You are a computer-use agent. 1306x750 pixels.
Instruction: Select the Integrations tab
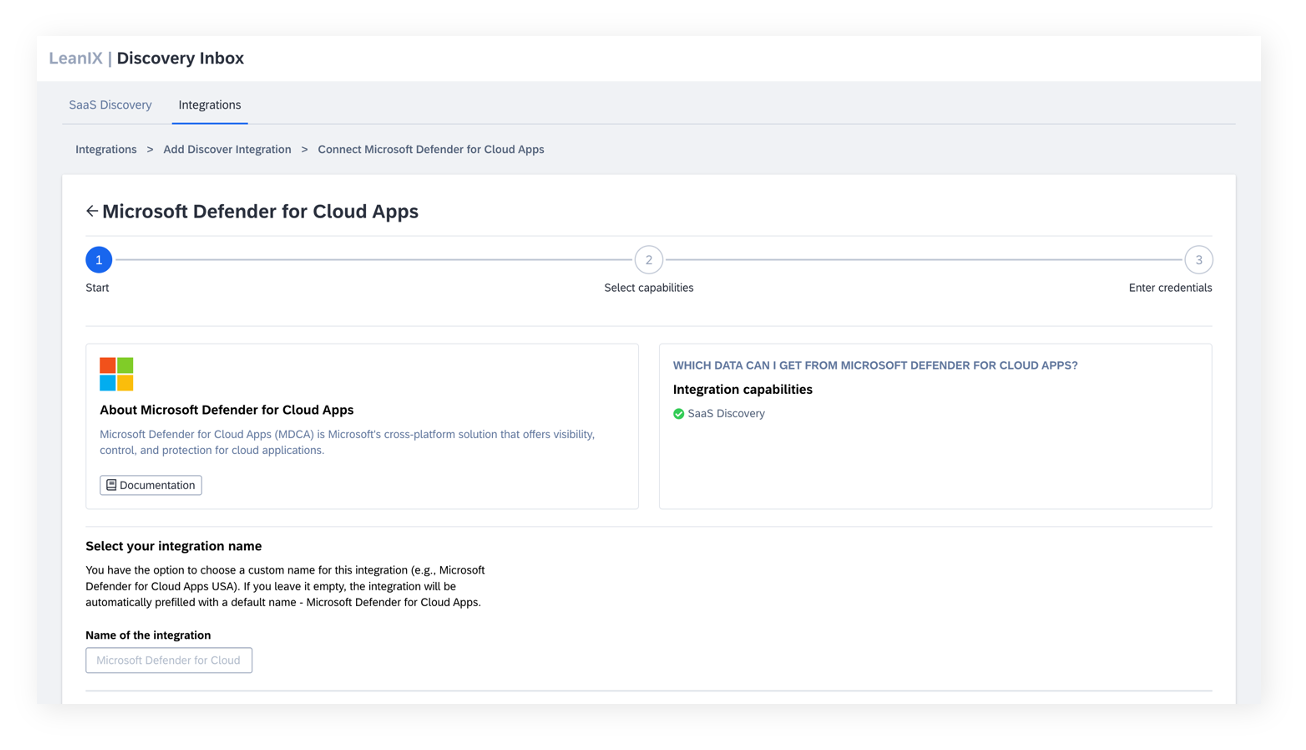tap(210, 105)
